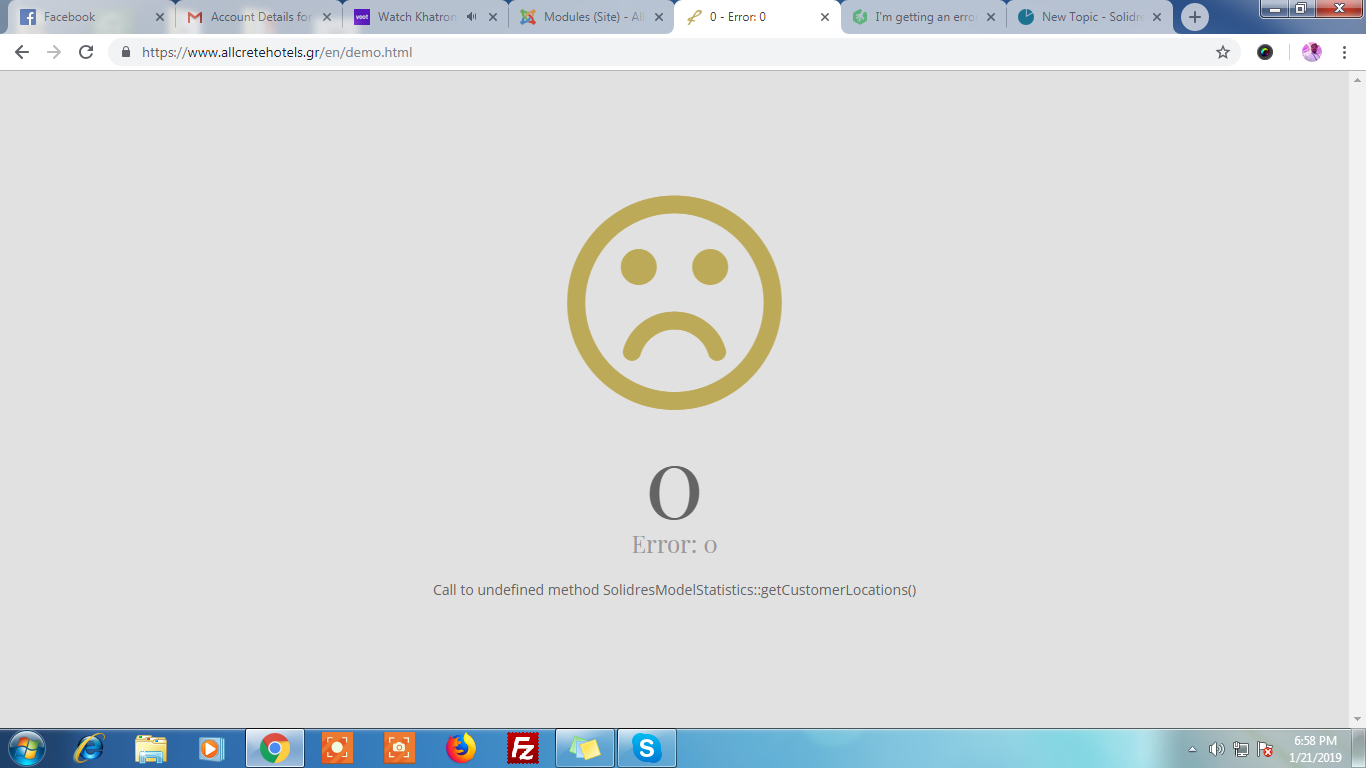Image resolution: width=1366 pixels, height=768 pixels.
Task: Click the volume speaker tray icon
Action: (x=1216, y=749)
